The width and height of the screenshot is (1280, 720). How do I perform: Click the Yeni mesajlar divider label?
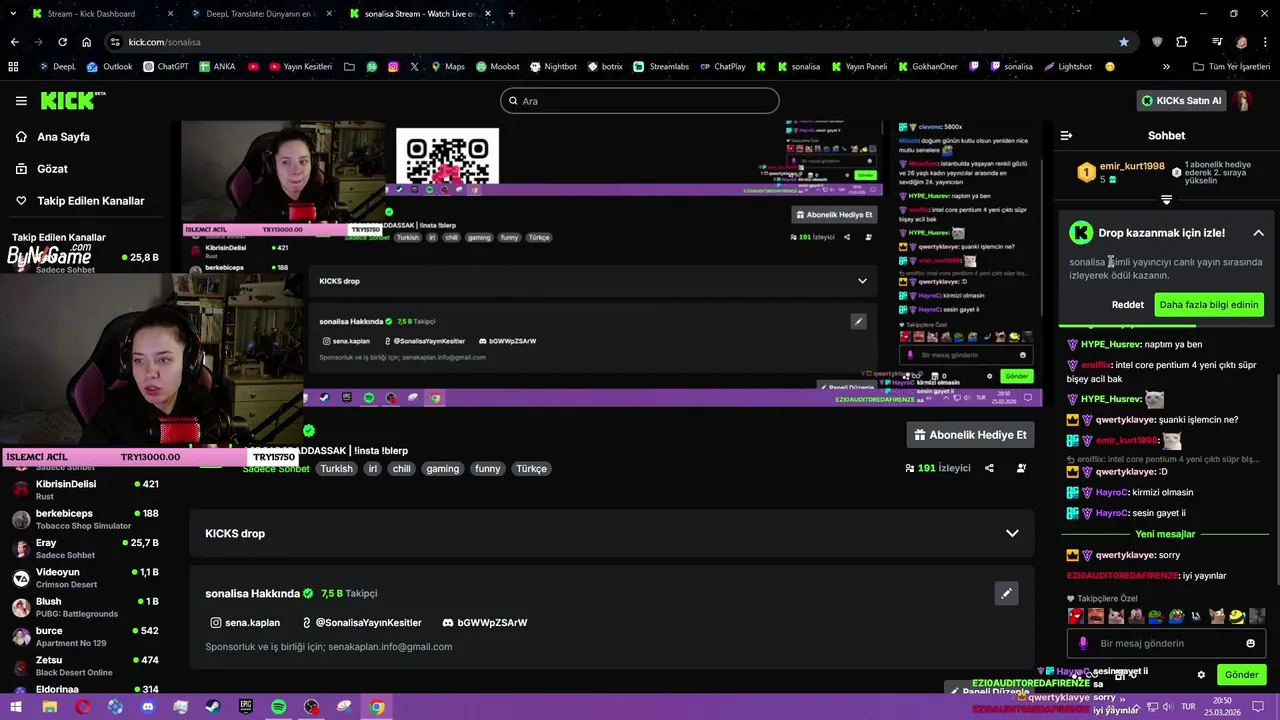(1166, 534)
